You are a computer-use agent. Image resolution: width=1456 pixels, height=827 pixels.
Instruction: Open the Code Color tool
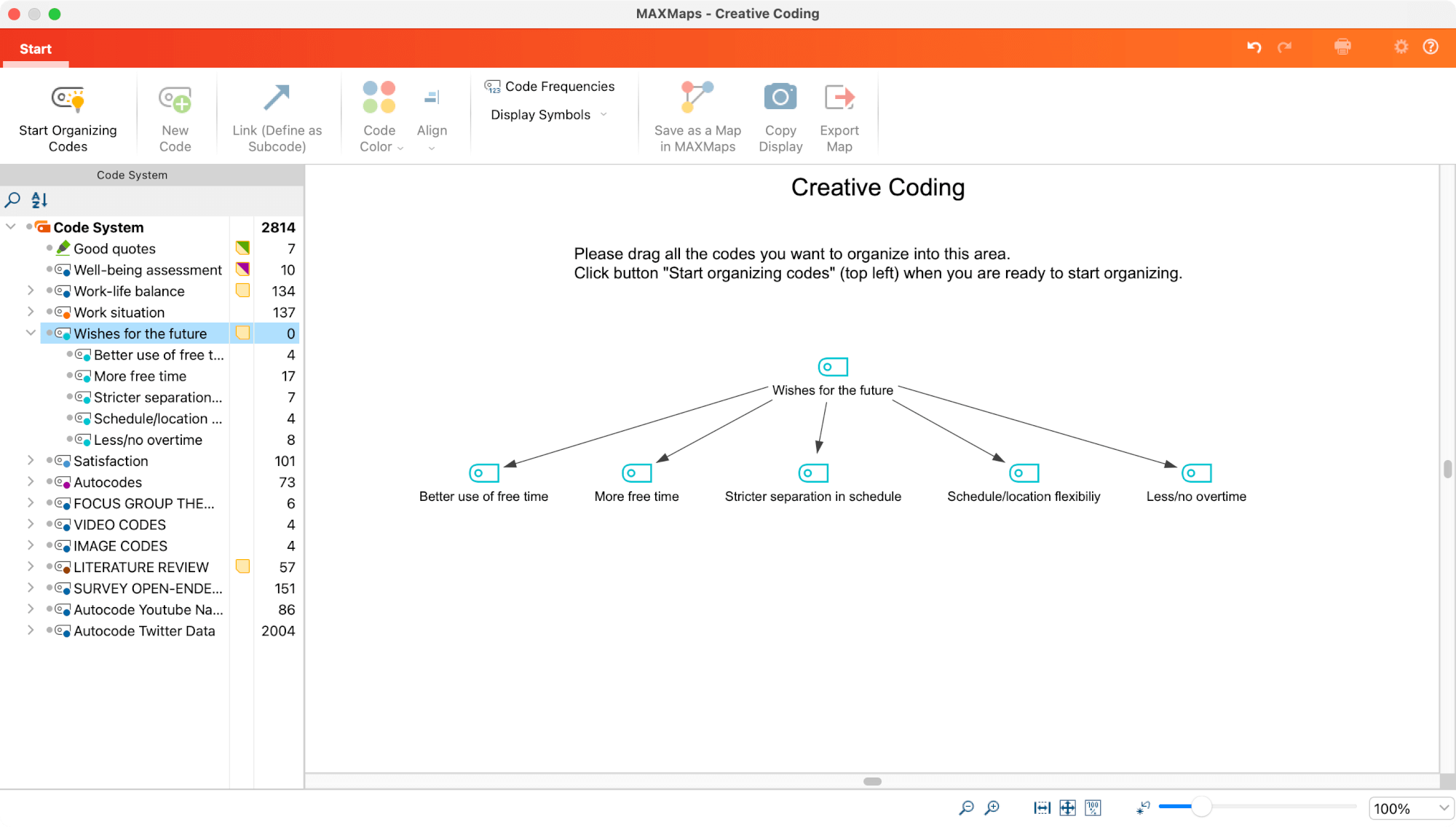point(379,116)
